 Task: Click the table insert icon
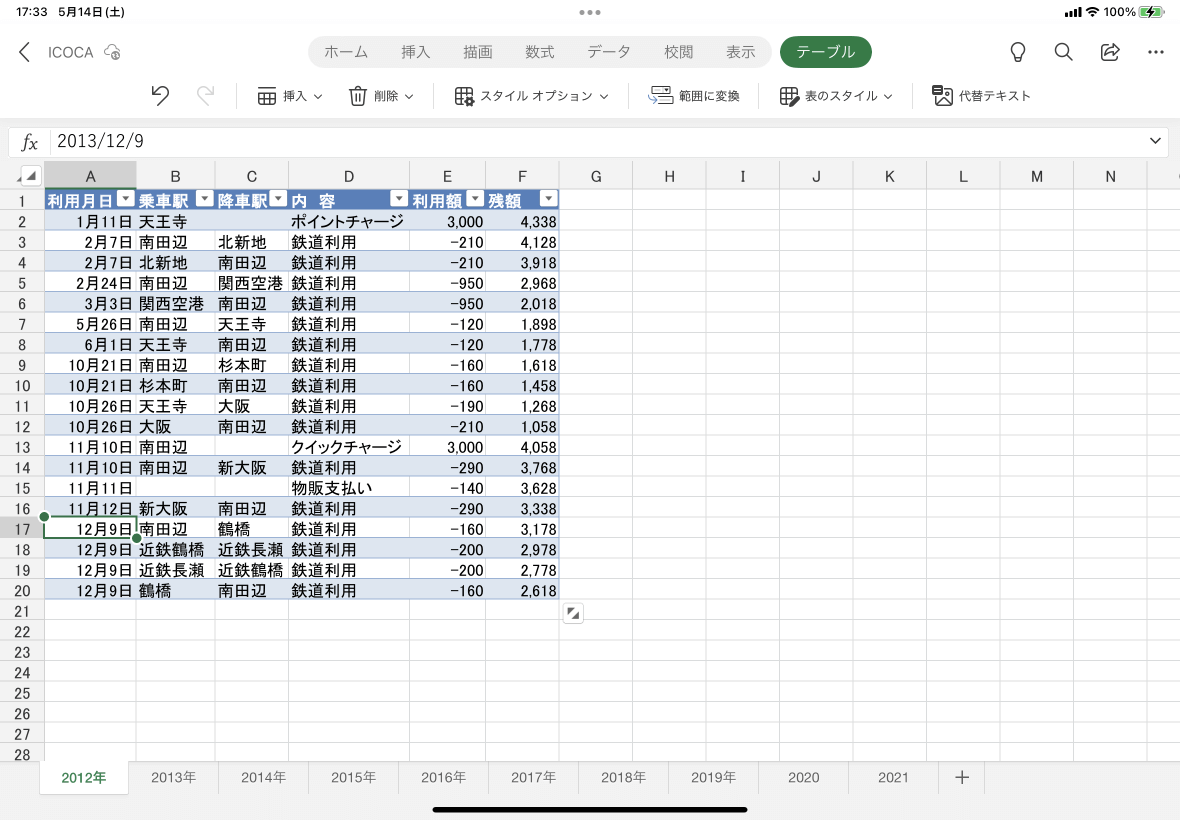[x=266, y=96]
